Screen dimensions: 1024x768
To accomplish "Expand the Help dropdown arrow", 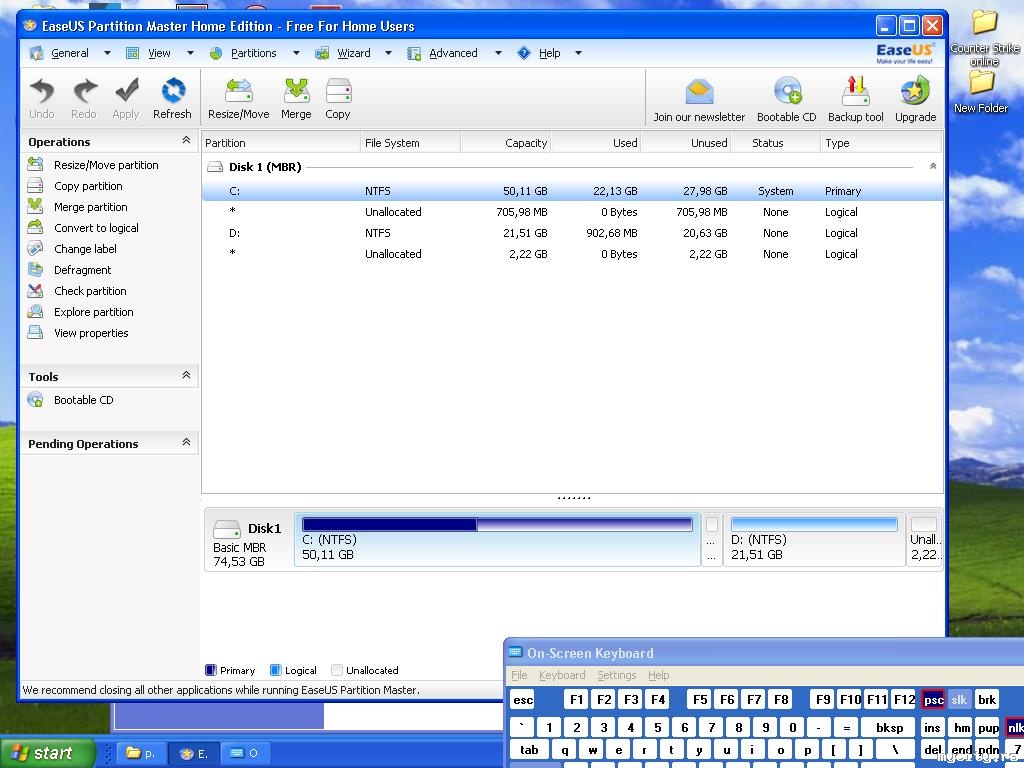I will 578,53.
